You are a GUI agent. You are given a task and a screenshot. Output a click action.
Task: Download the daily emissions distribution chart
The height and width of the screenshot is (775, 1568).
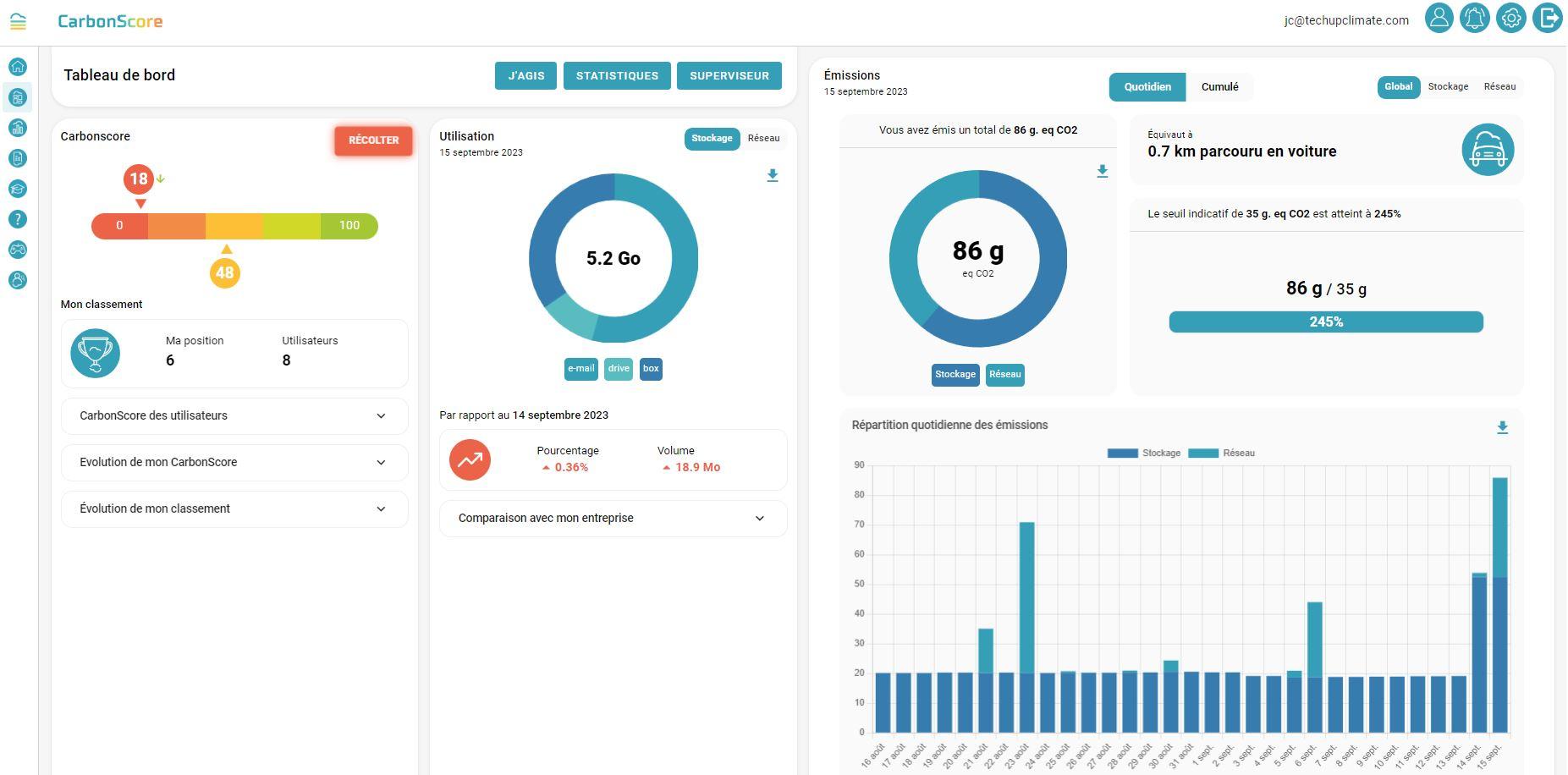[1502, 428]
